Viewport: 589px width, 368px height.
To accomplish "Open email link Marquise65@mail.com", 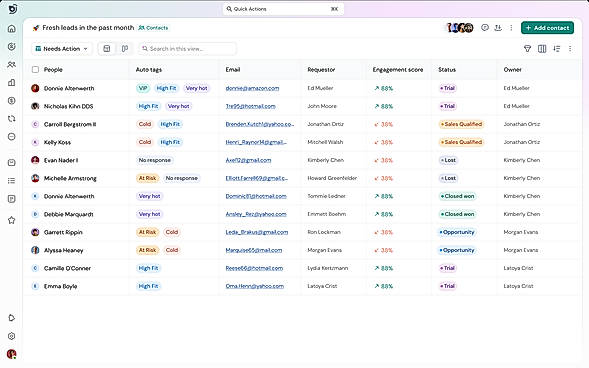I will [x=254, y=250].
